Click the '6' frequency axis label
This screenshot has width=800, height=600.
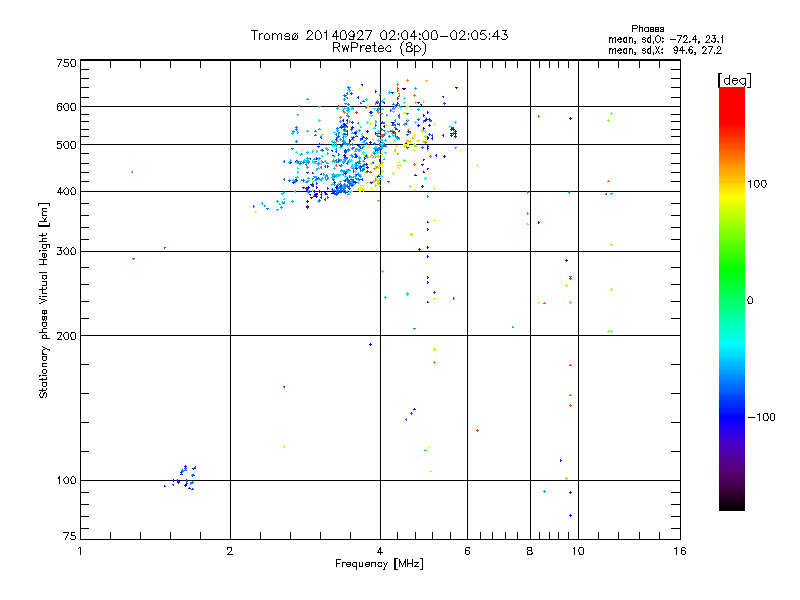tap(467, 551)
